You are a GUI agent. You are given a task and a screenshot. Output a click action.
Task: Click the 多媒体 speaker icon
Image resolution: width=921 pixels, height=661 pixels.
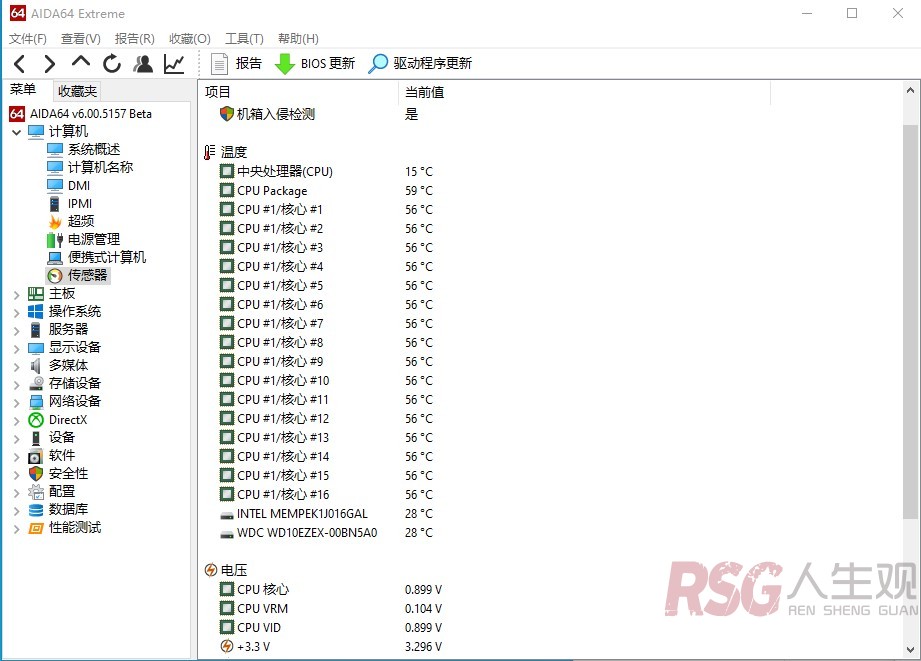tap(36, 366)
